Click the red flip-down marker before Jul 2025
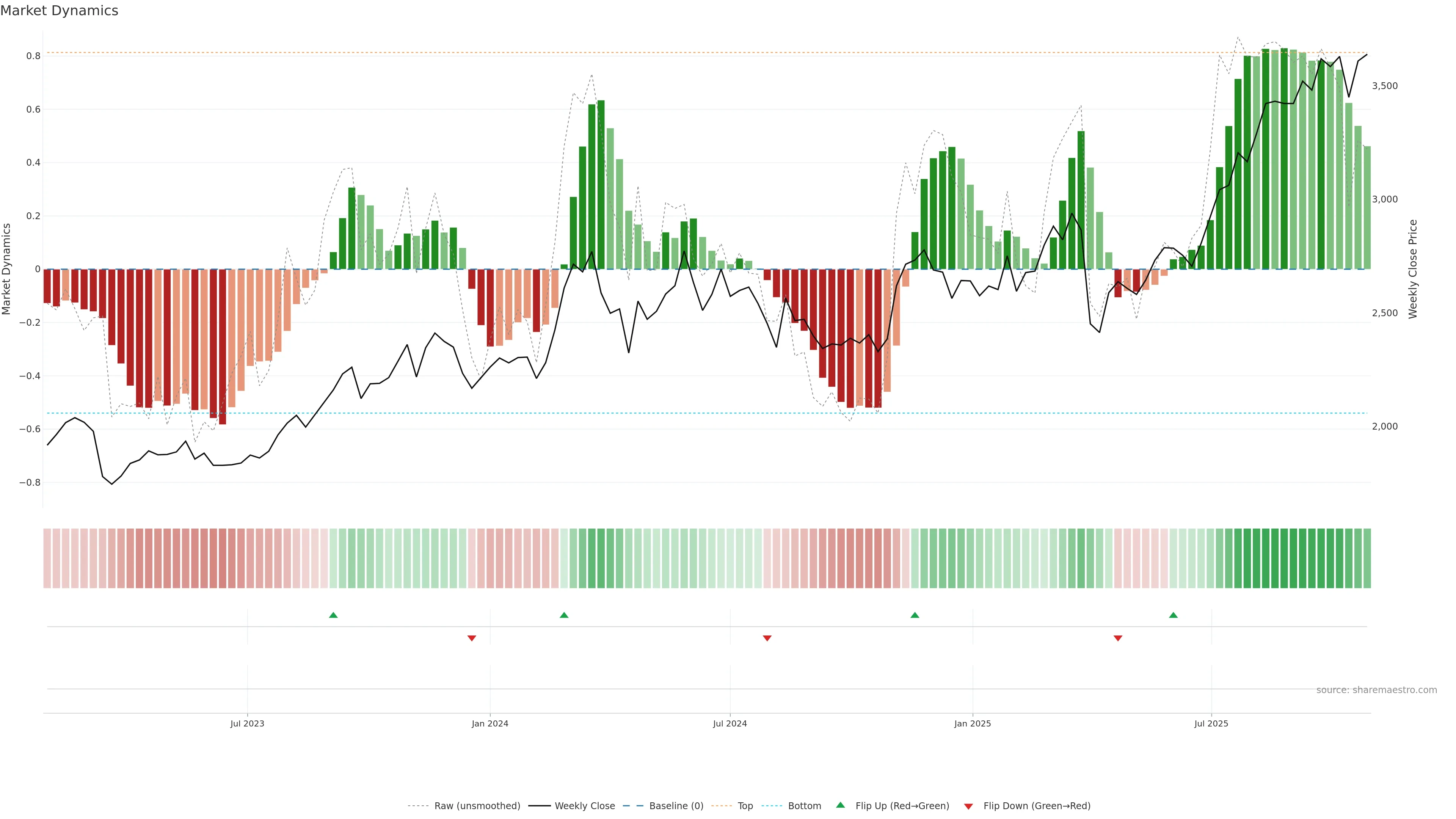 pyautogui.click(x=1117, y=638)
